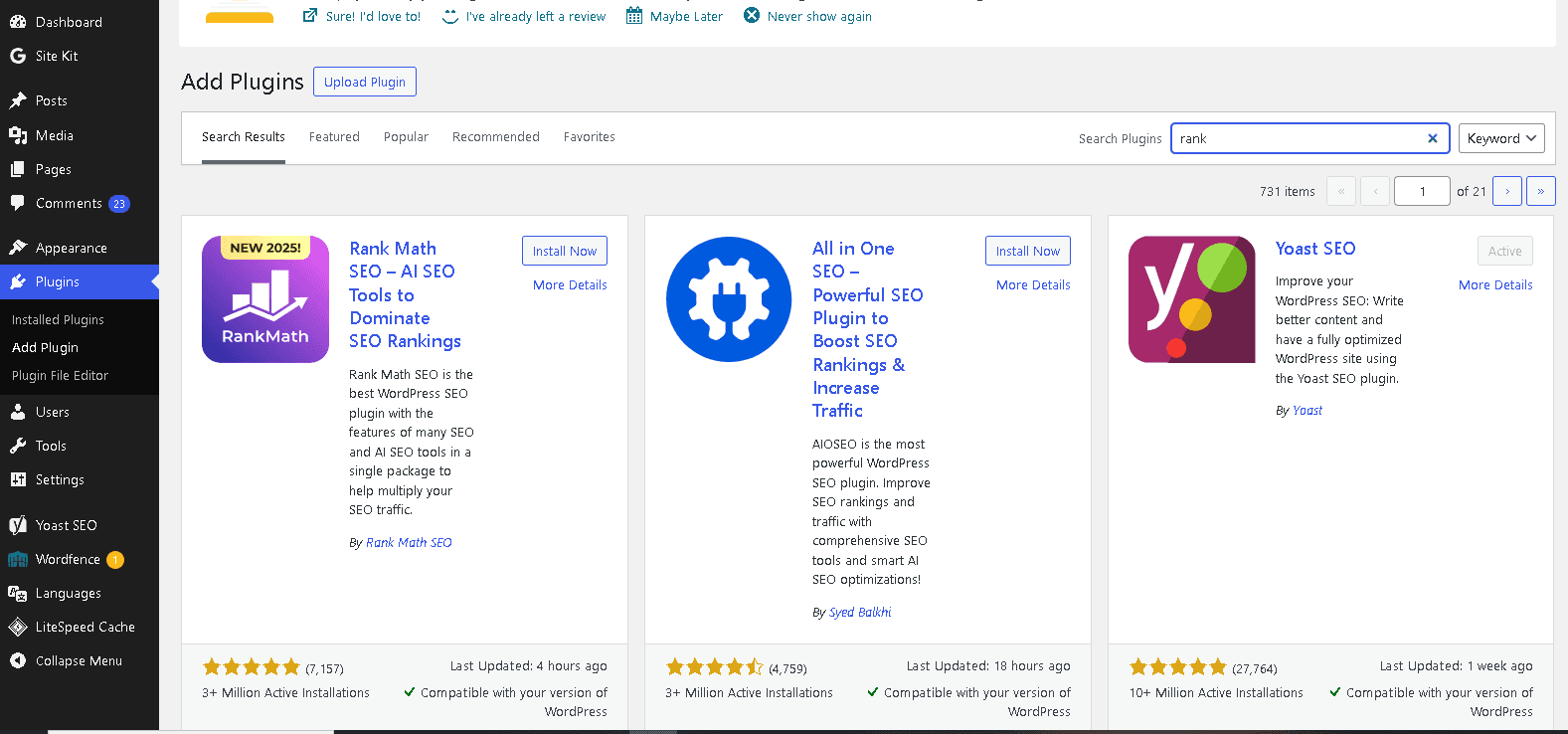The image size is (1568, 734).
Task: Click the Posts pushpin icon
Action: [18, 100]
